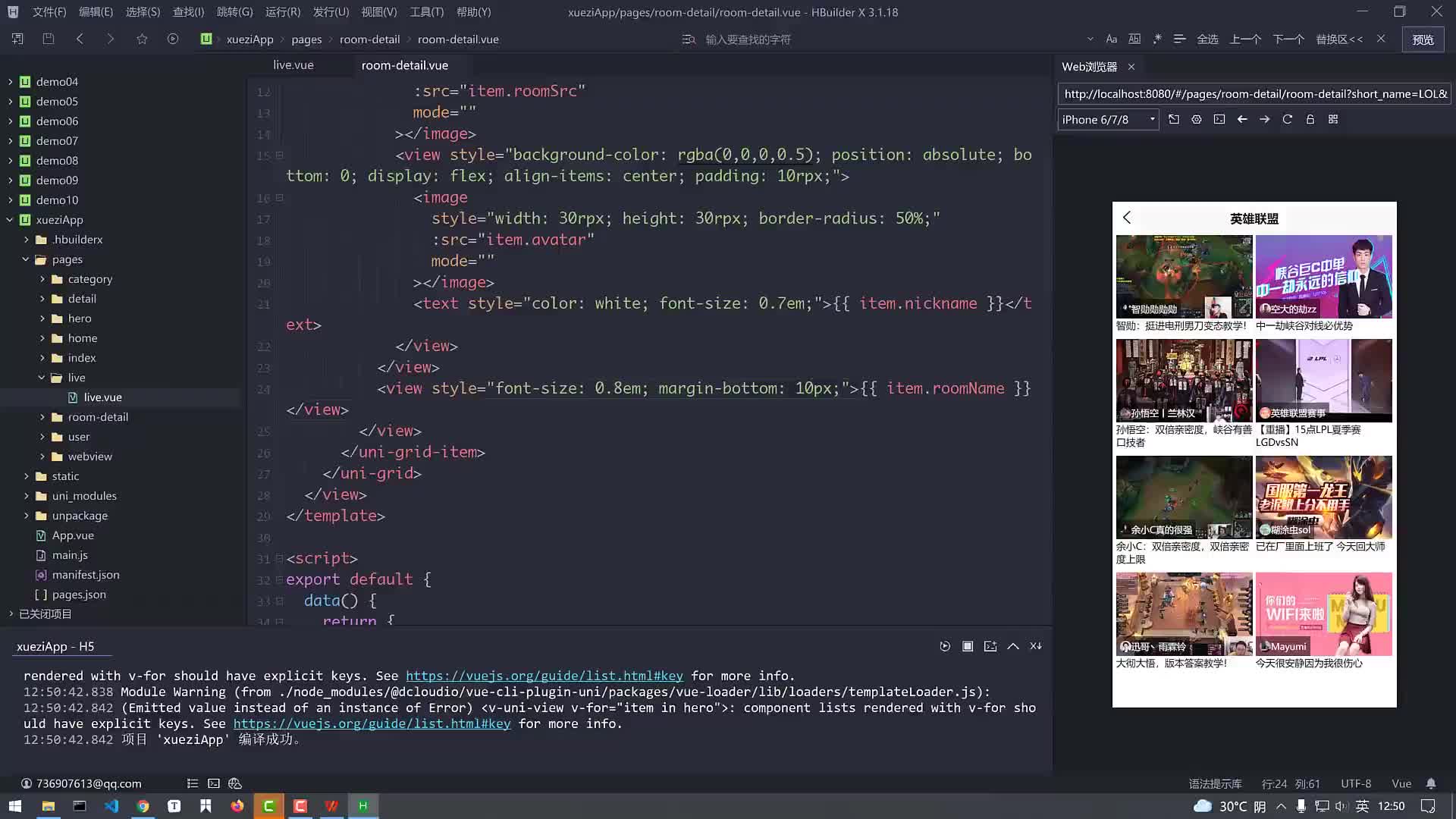The height and width of the screenshot is (819, 1456).
Task: Click open-in-external-browser icon
Action: point(1174,119)
